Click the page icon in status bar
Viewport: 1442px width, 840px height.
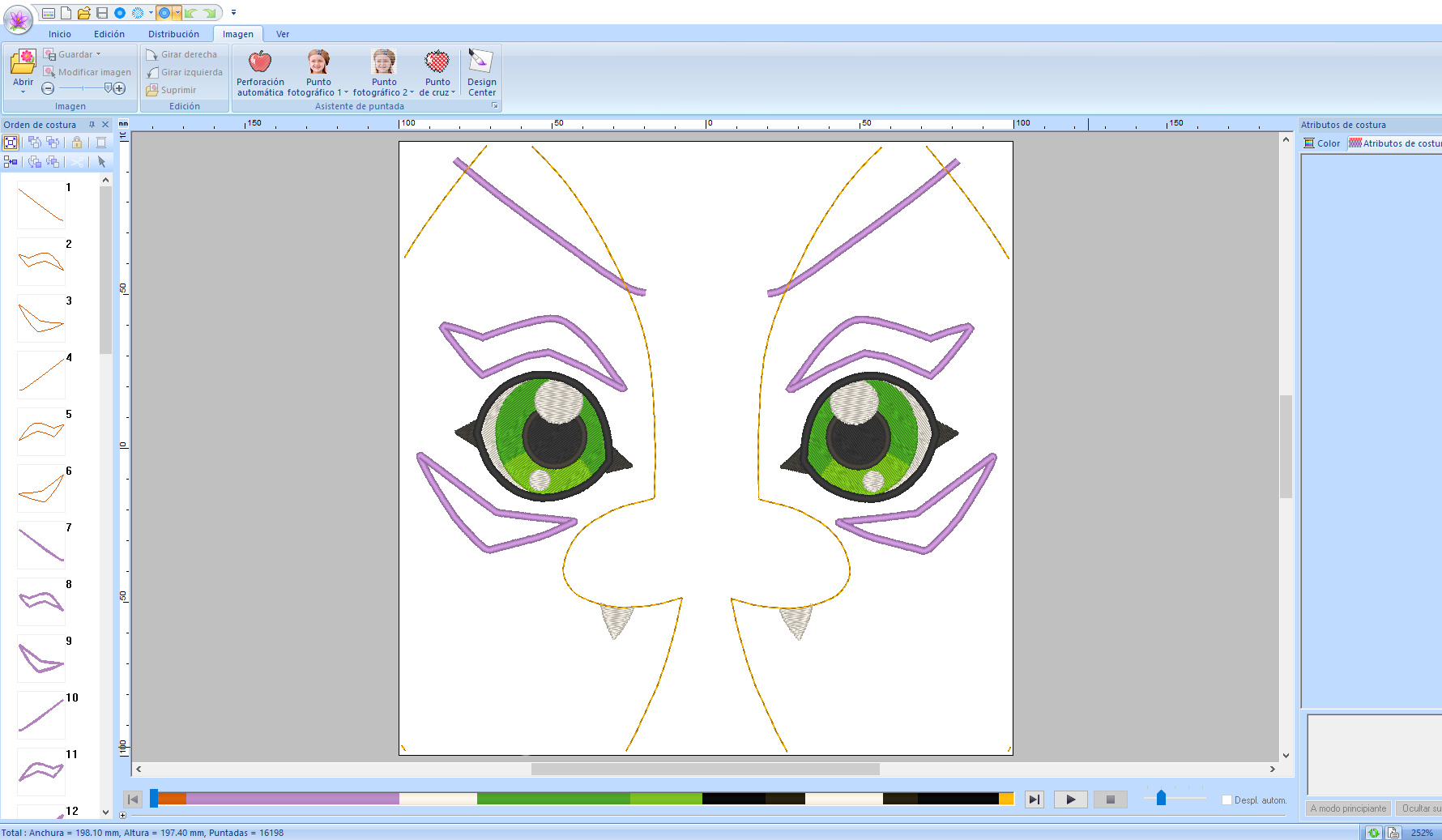(1393, 833)
